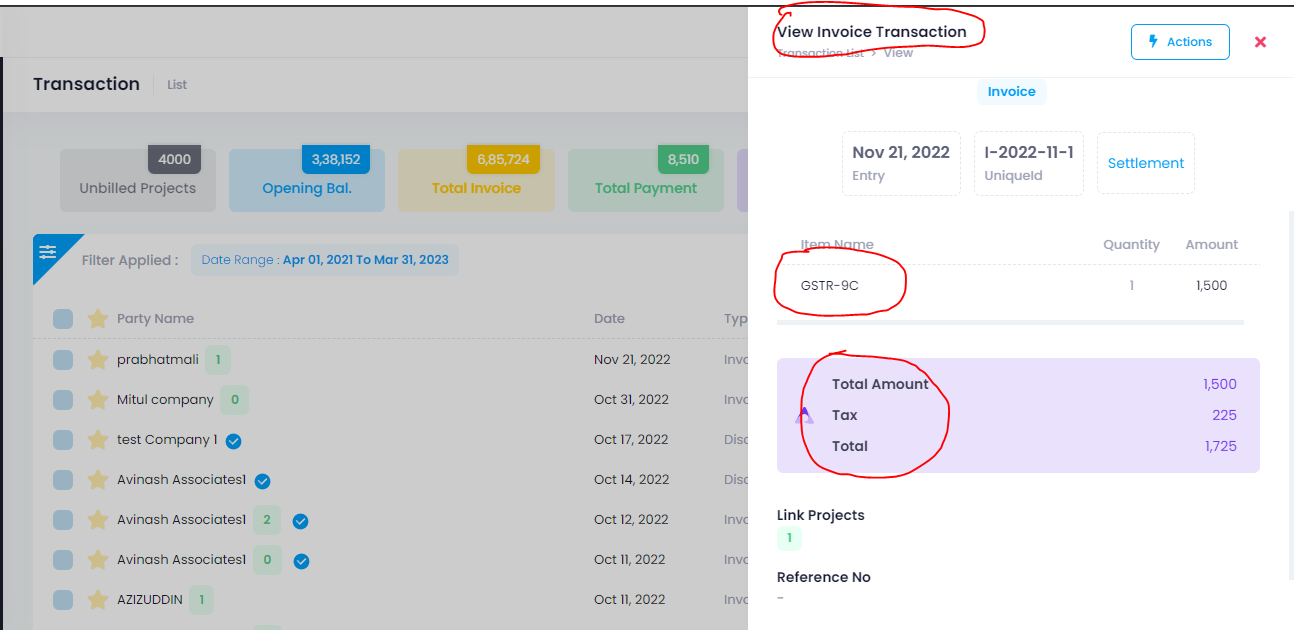This screenshot has height=630, width=1294.
Task: Sort by Date column header
Action: point(609,319)
